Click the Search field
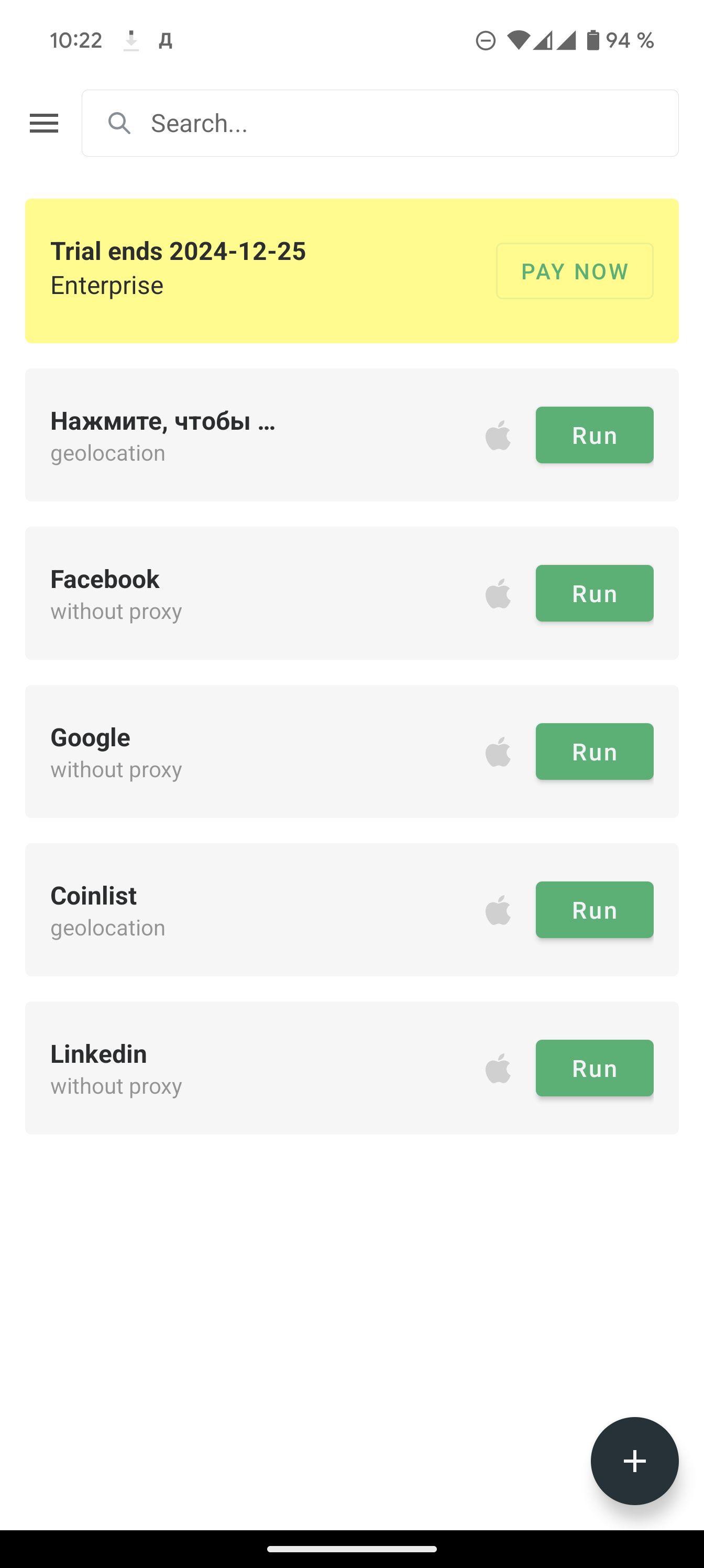Image resolution: width=704 pixels, height=1568 pixels. (x=380, y=124)
